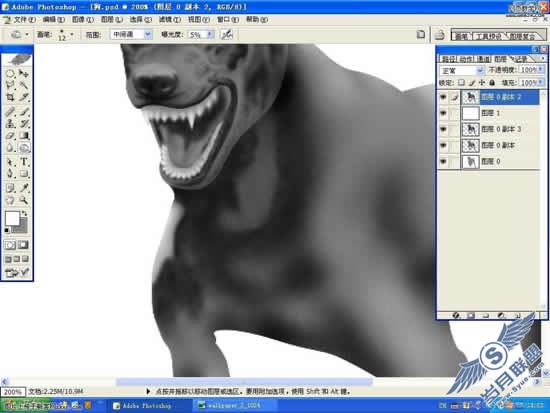This screenshot has height=413, width=550.
Task: Choose the Clone Stamp tool
Action: click(10, 124)
